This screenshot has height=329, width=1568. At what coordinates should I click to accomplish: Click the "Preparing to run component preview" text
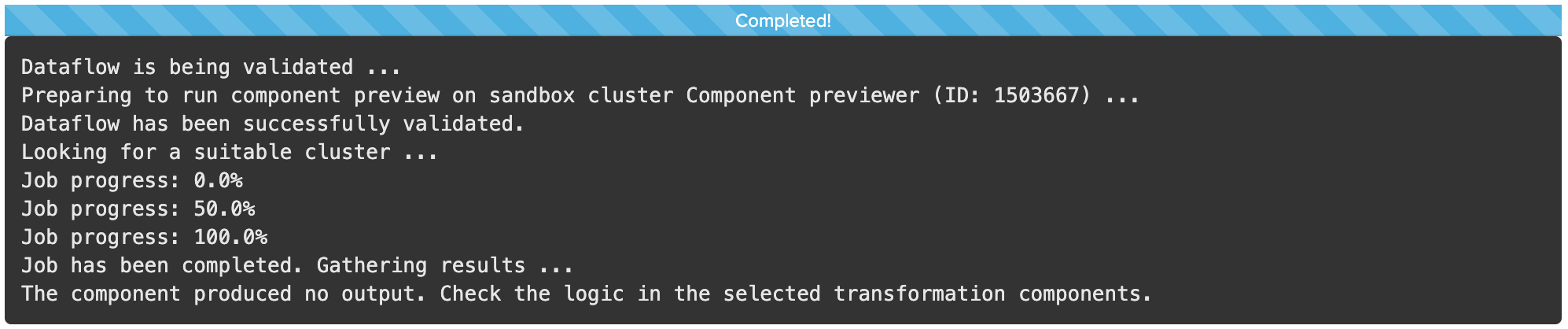click(x=230, y=96)
